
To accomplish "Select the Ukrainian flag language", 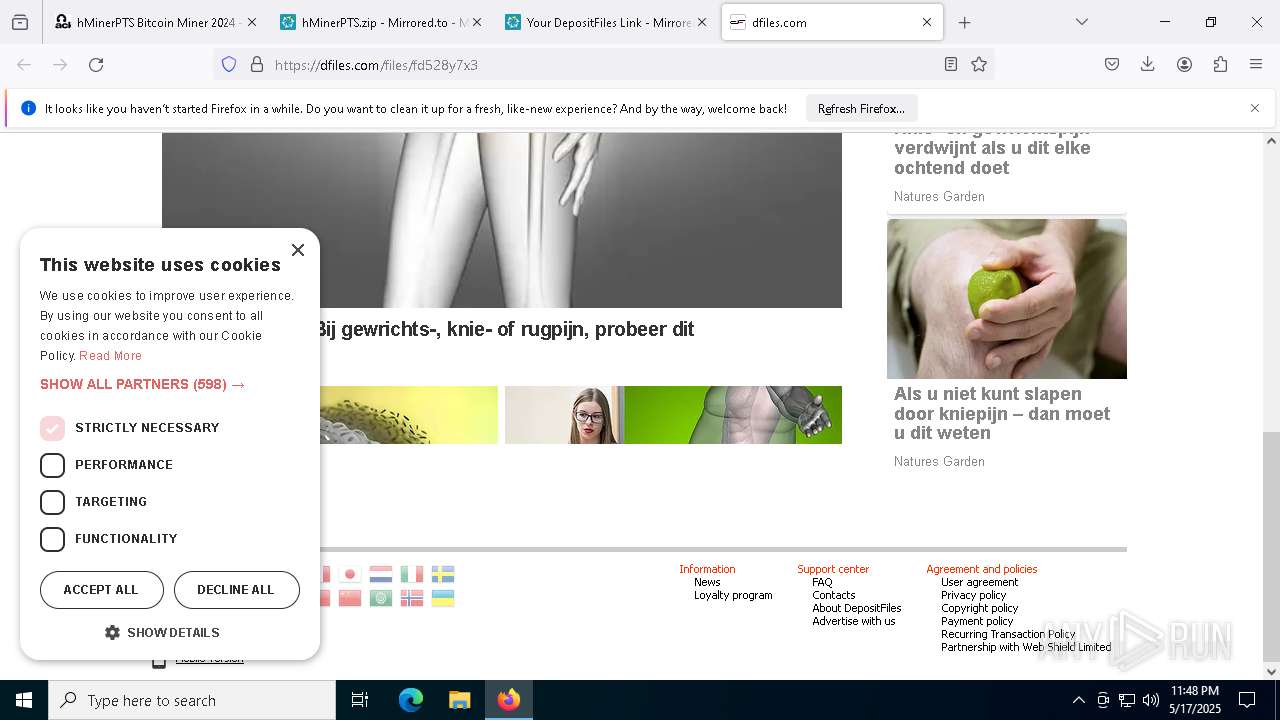I will click(443, 598).
